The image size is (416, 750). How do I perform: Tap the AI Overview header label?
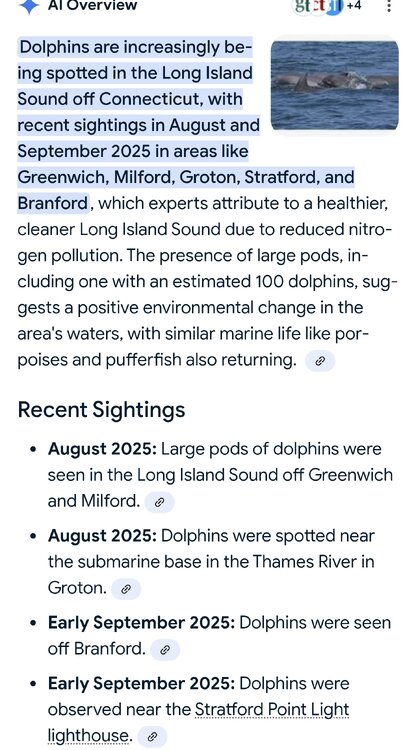tap(92, 6)
